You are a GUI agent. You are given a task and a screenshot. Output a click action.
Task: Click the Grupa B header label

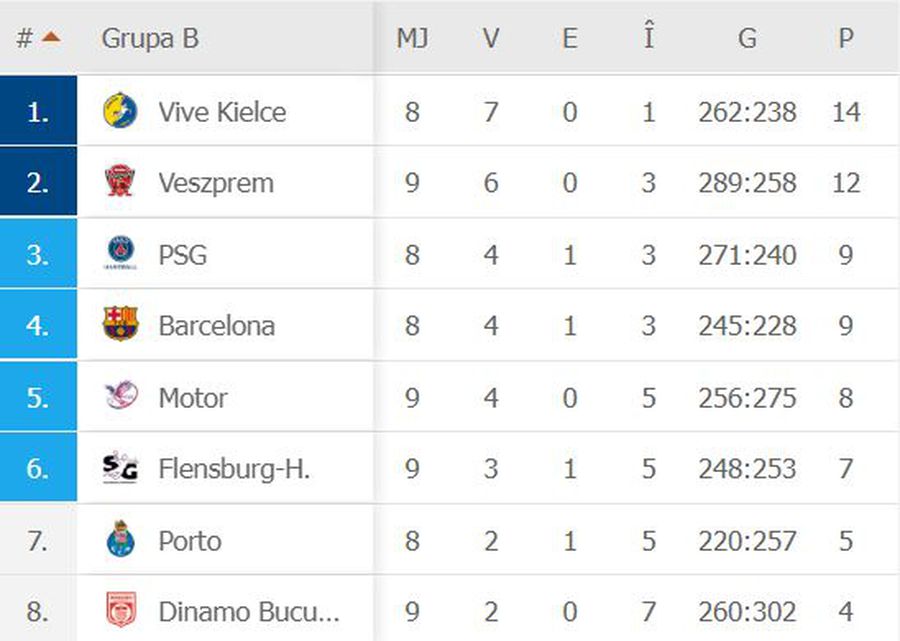150,38
